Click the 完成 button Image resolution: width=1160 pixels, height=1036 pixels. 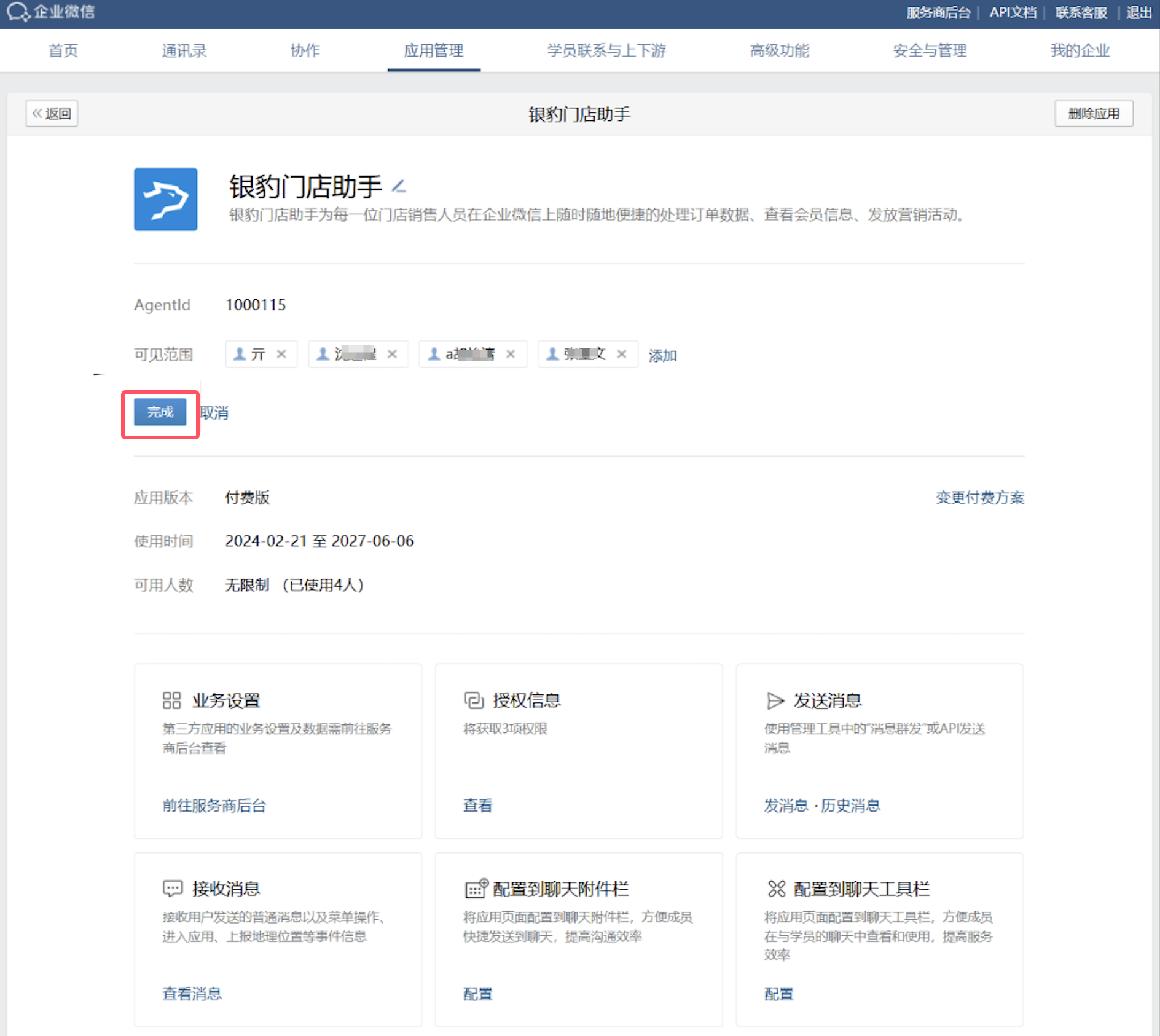point(160,412)
